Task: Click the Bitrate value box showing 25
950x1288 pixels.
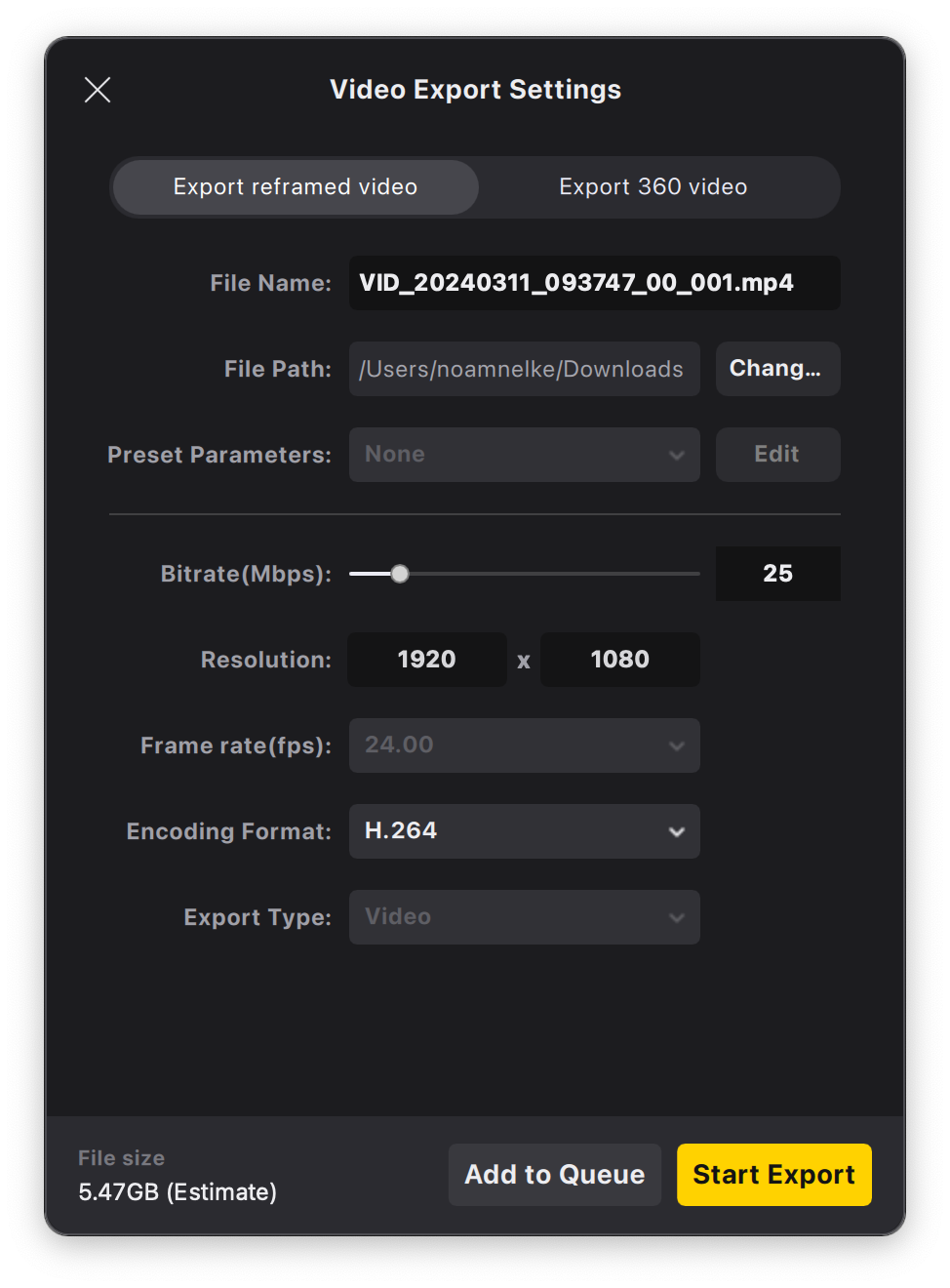Action: point(777,574)
